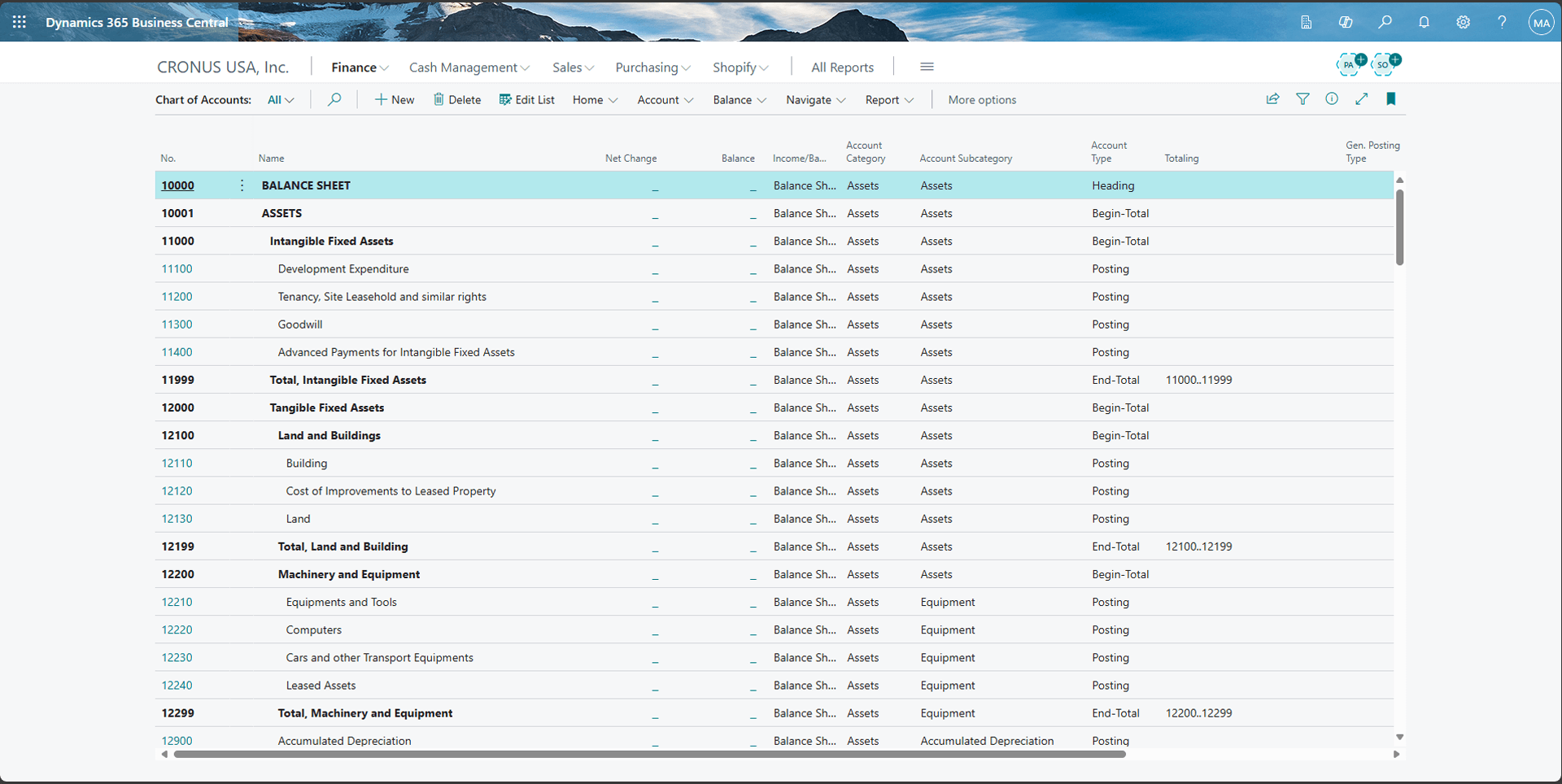Open the All filter views dropdown
Screen dimensions: 1562x784
tap(280, 99)
